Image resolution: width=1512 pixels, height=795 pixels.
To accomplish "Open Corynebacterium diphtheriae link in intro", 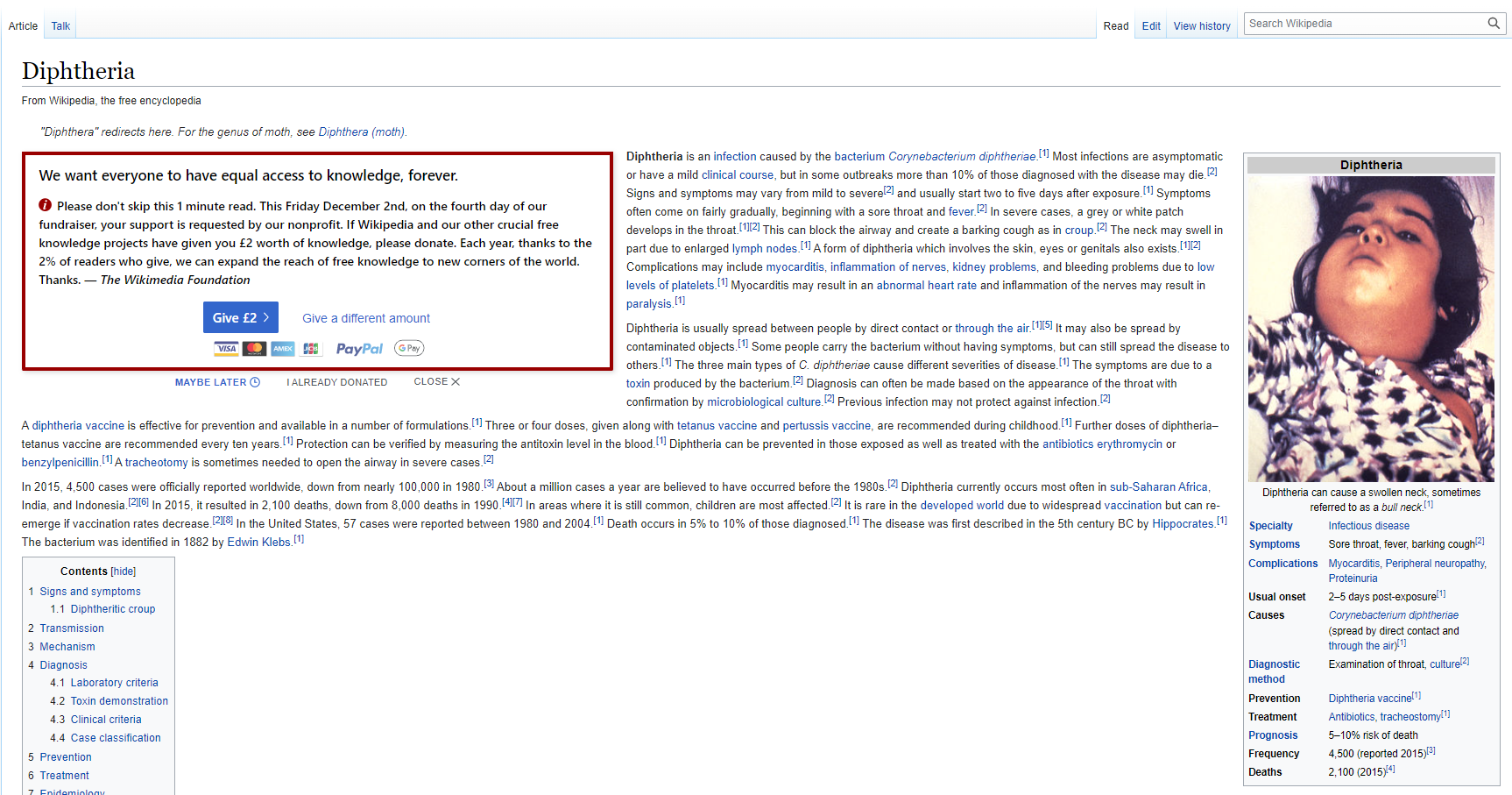I will coord(962,157).
